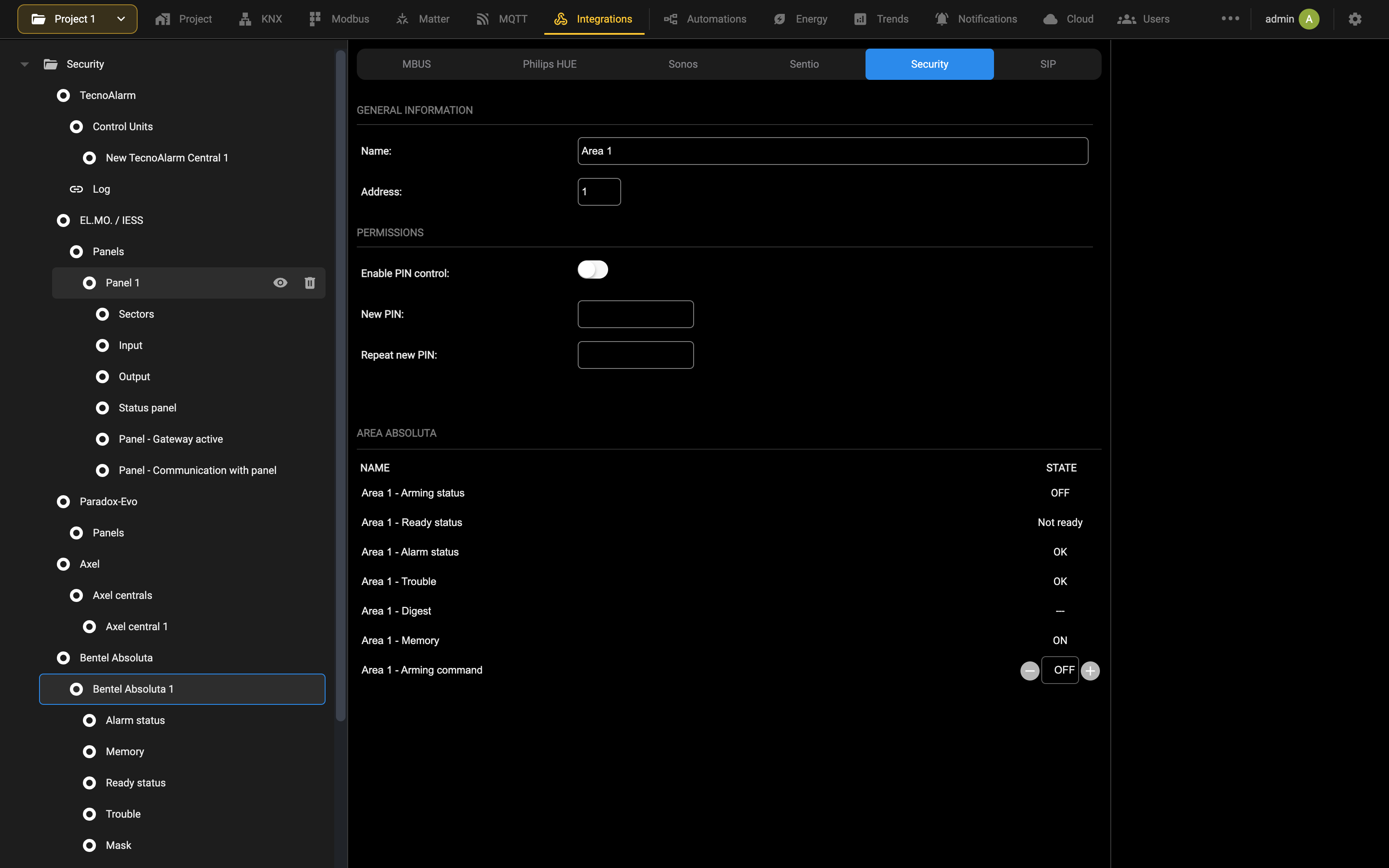This screenshot has height=868, width=1389.
Task: Click the three-dots more menu icon
Action: click(x=1230, y=18)
